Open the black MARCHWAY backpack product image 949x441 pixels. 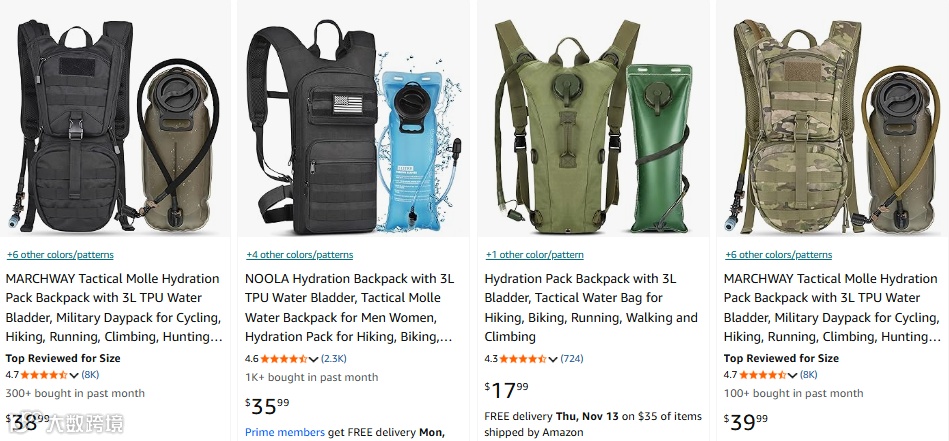115,126
